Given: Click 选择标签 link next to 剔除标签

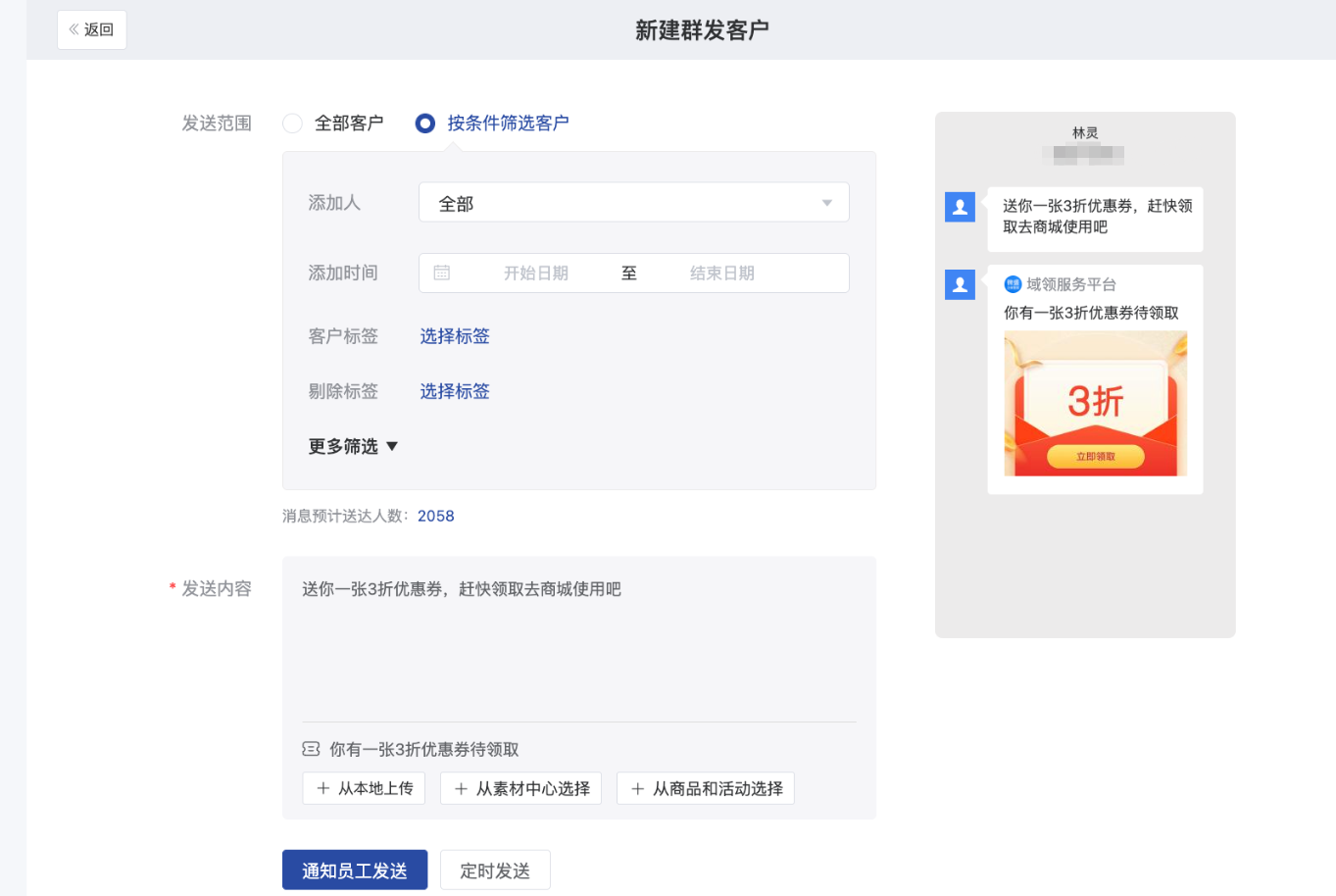Looking at the screenshot, I should 454,391.
